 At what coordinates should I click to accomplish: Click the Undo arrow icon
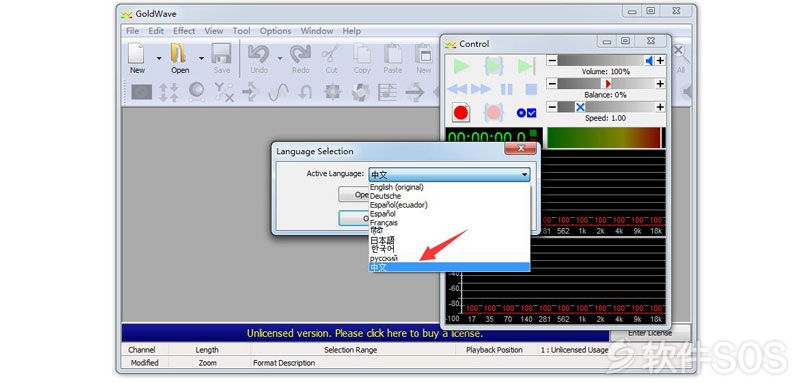[259, 54]
